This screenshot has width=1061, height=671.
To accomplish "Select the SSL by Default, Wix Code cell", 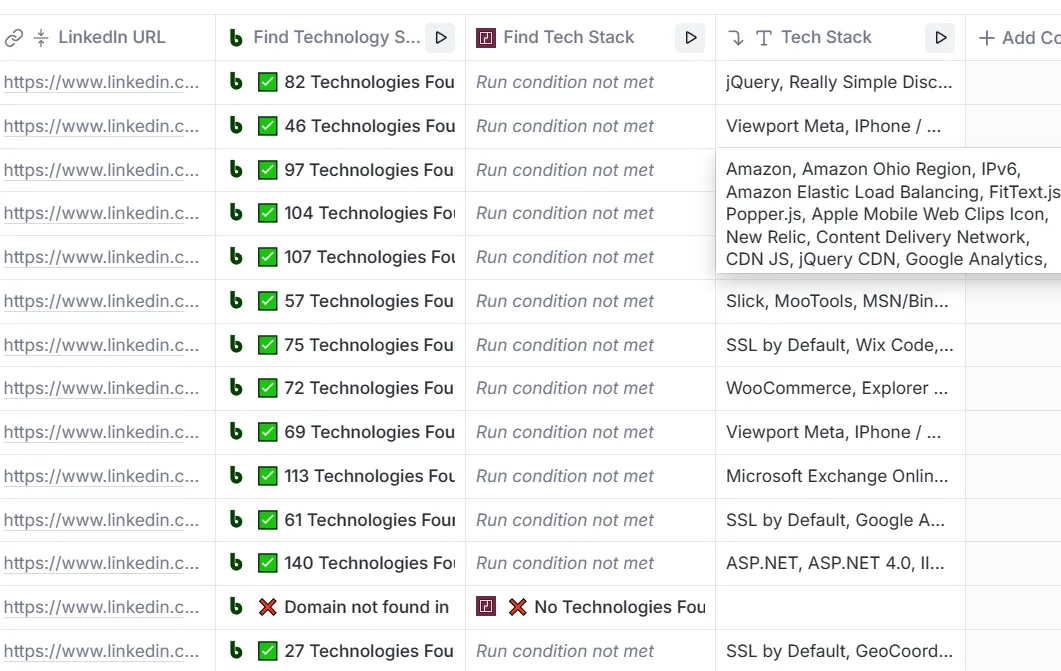I will 840,345.
